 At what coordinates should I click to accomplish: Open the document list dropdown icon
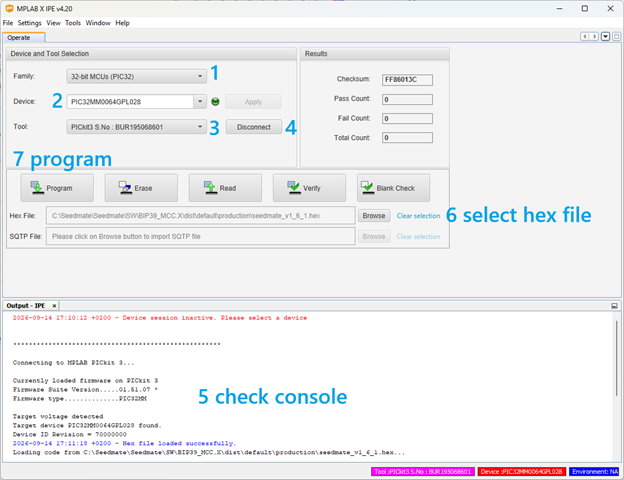click(605, 37)
